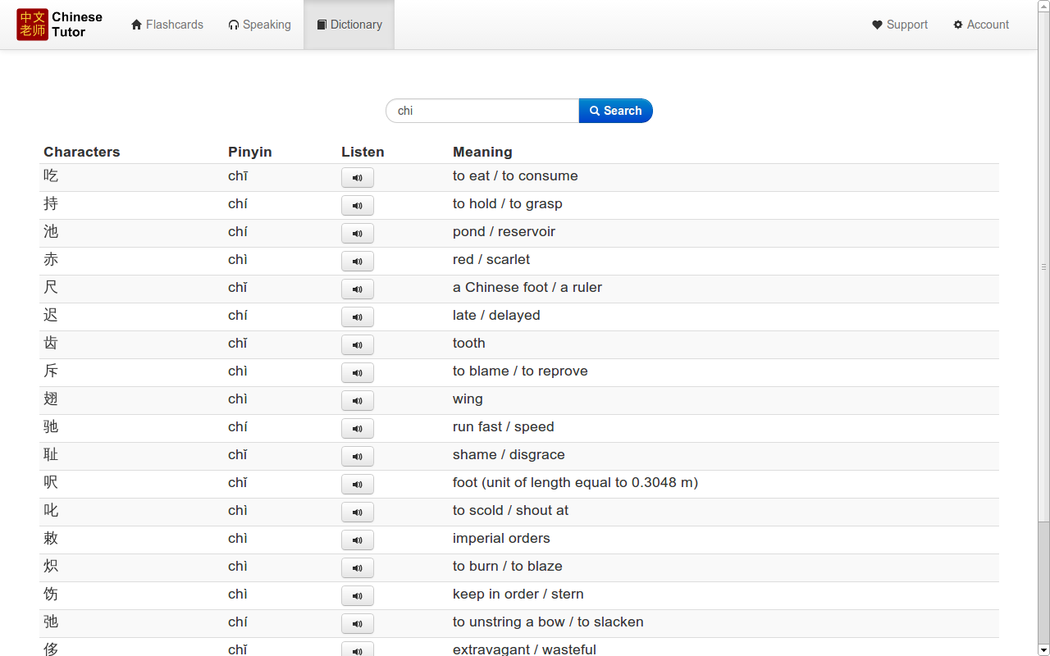Listen to 'shame / disgrace' pronunciation
Viewport: 1050px width, 656px height.
coord(357,457)
